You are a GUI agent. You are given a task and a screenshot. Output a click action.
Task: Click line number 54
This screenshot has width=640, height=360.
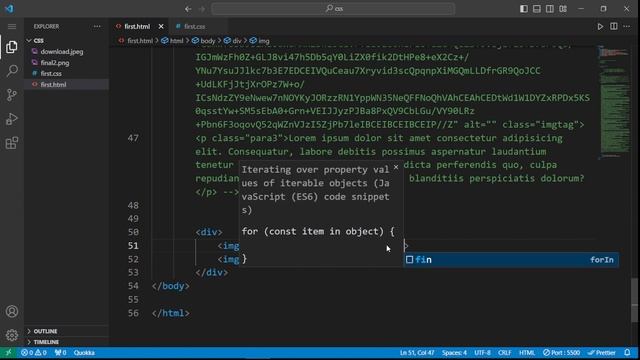tap(133, 286)
